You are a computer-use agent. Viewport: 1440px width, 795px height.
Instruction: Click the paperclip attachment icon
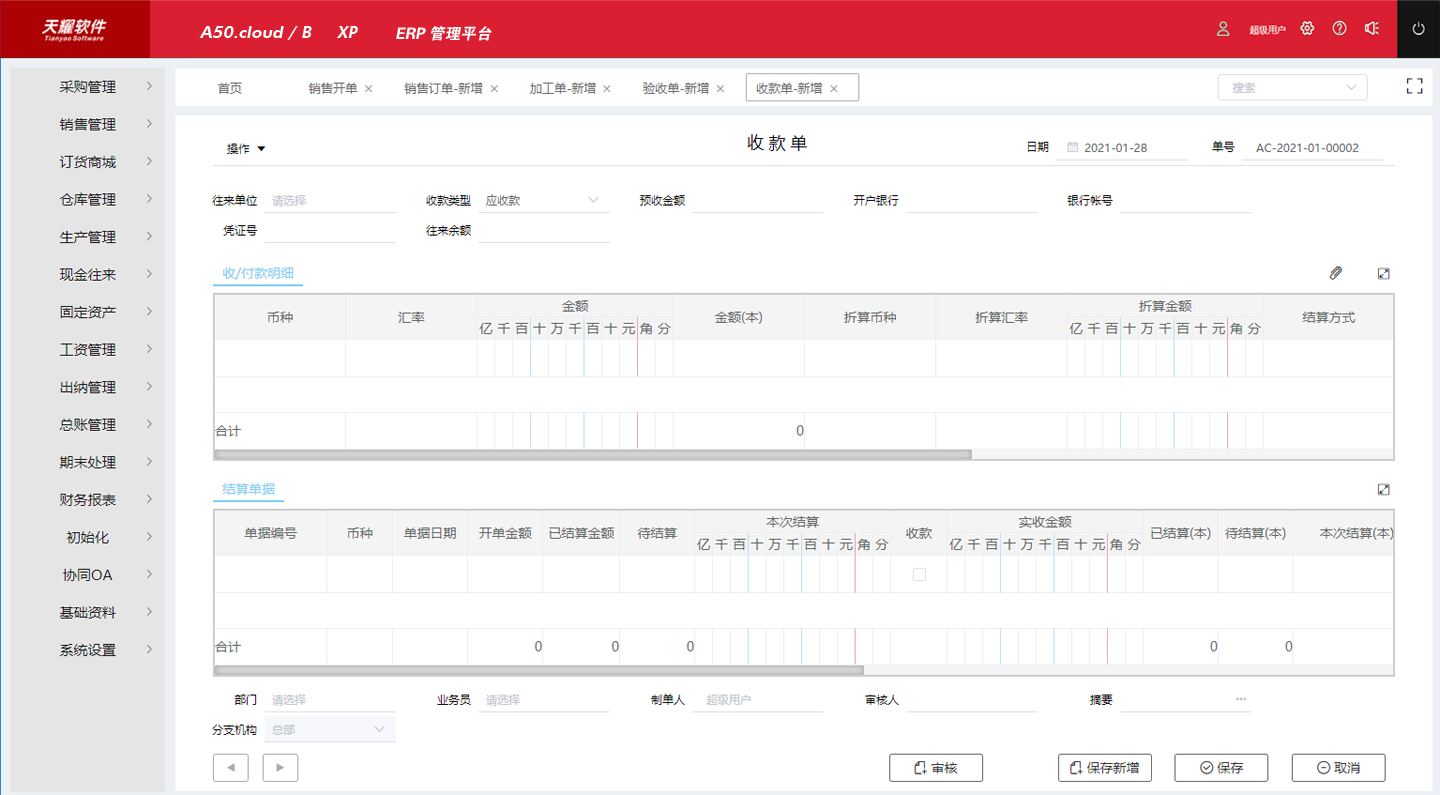1335,273
